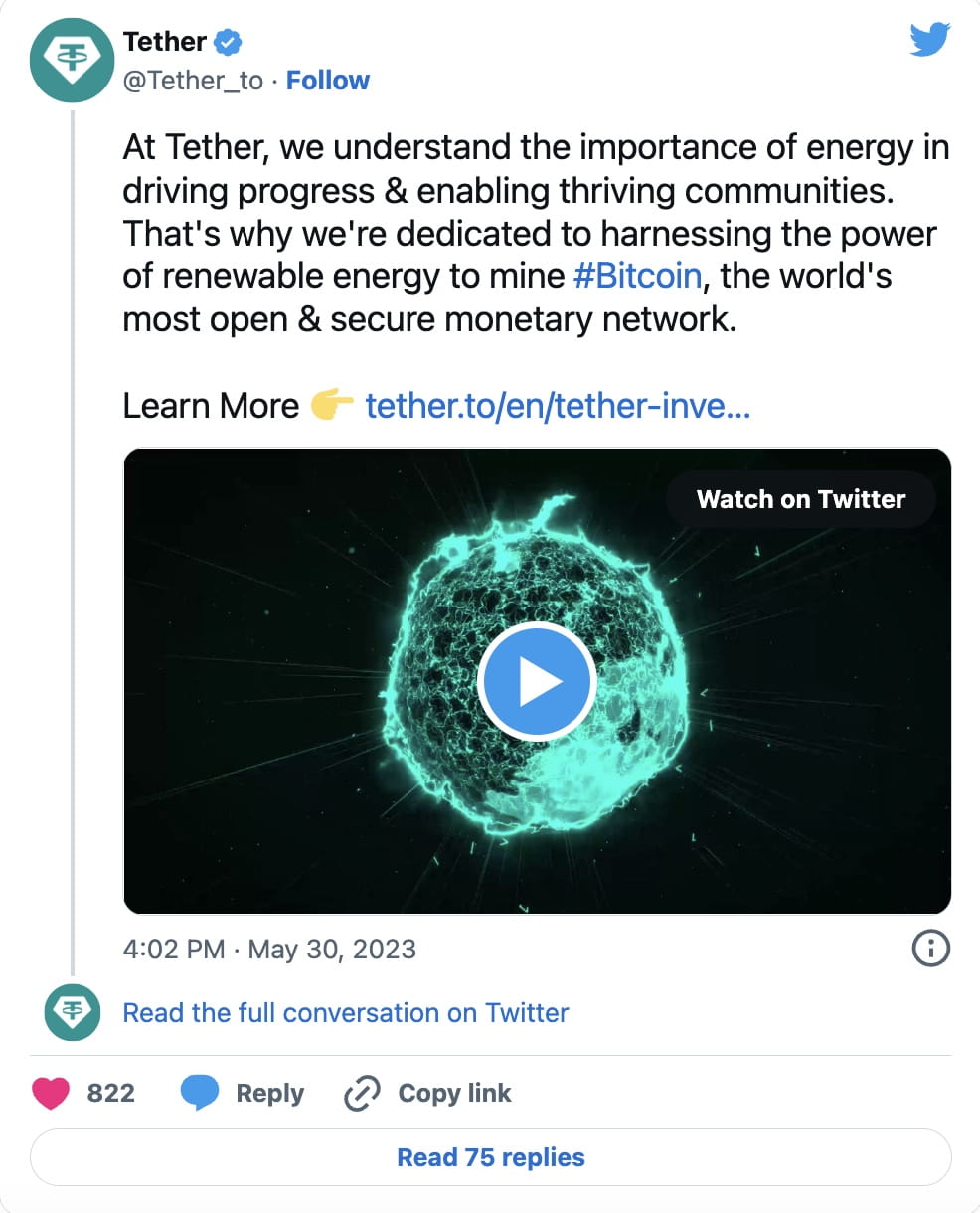Viewport: 980px width, 1213px height.
Task: Like the tweet using the heart icon
Action: [x=49, y=1093]
